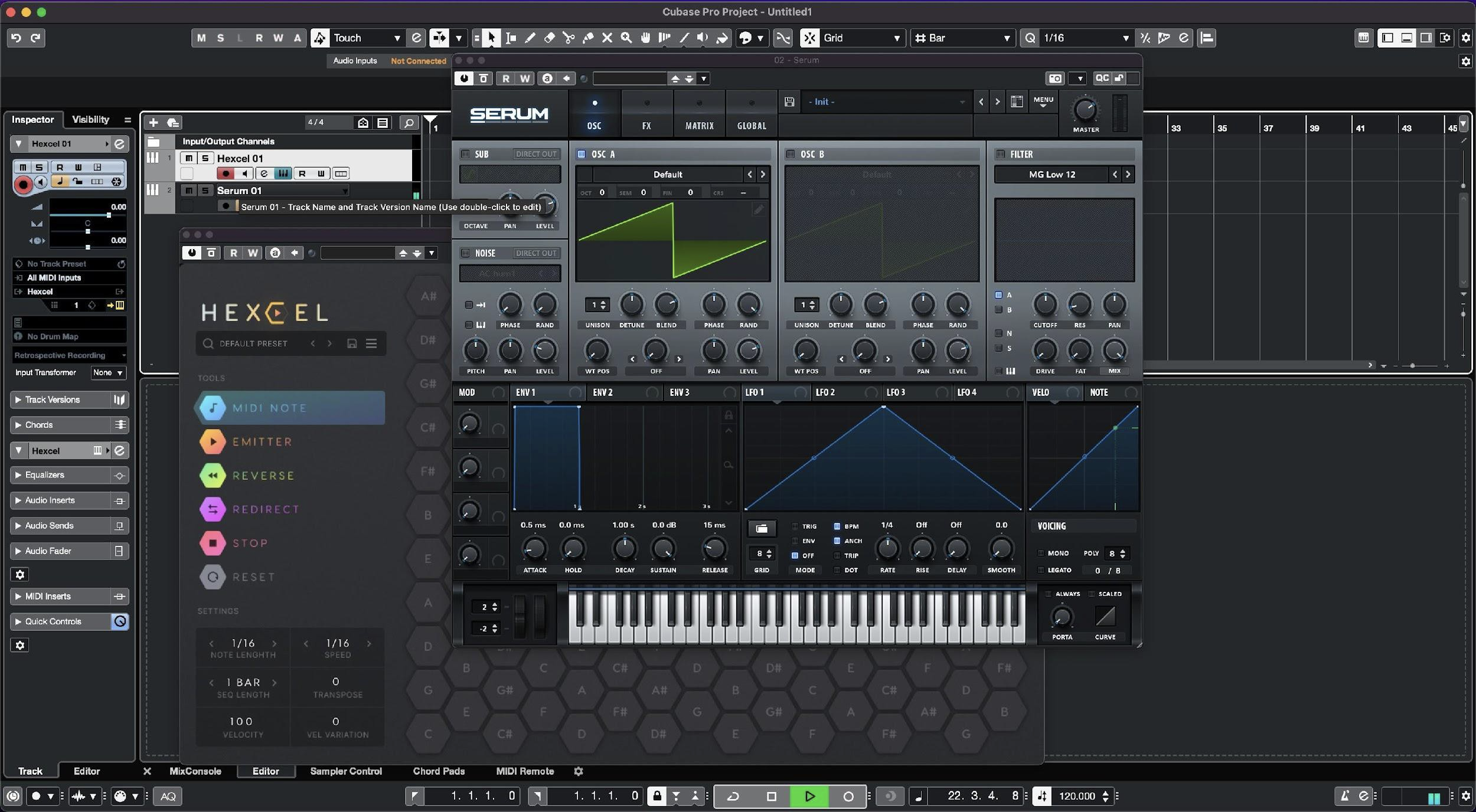Mute the Hexcel 01 track
Screen dimensions: 1476x812
189,158
